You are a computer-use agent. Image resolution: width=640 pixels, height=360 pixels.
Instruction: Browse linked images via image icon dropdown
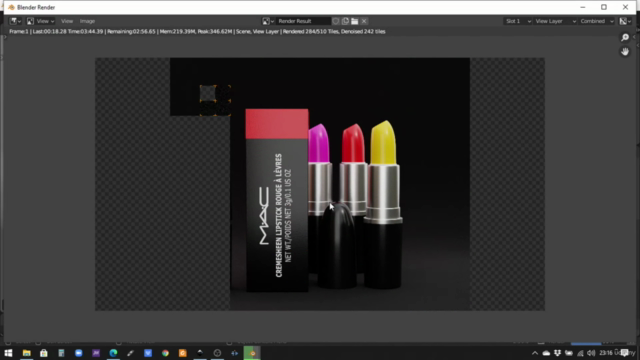[268, 21]
